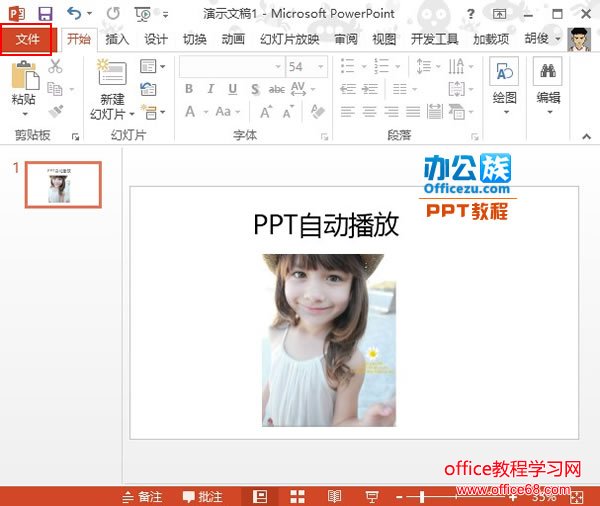Open the 视图 view tab

point(384,39)
